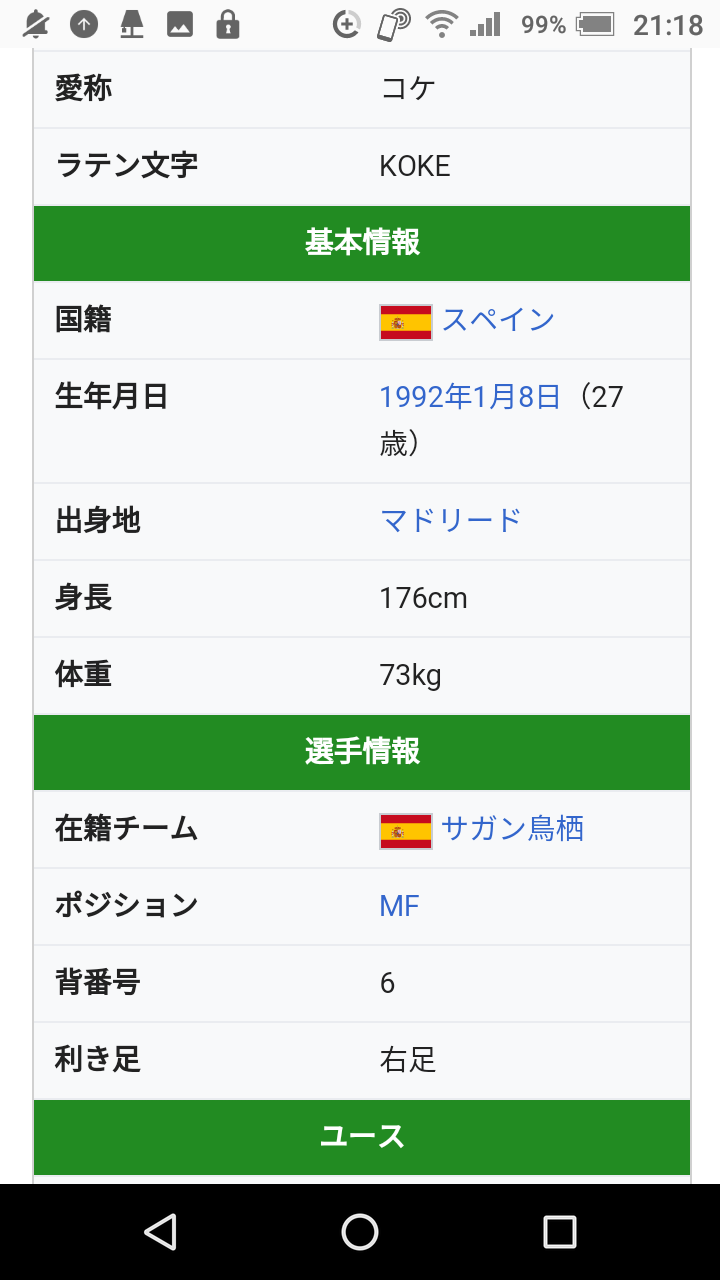Tap the image notification icon in status bar

tap(180, 24)
